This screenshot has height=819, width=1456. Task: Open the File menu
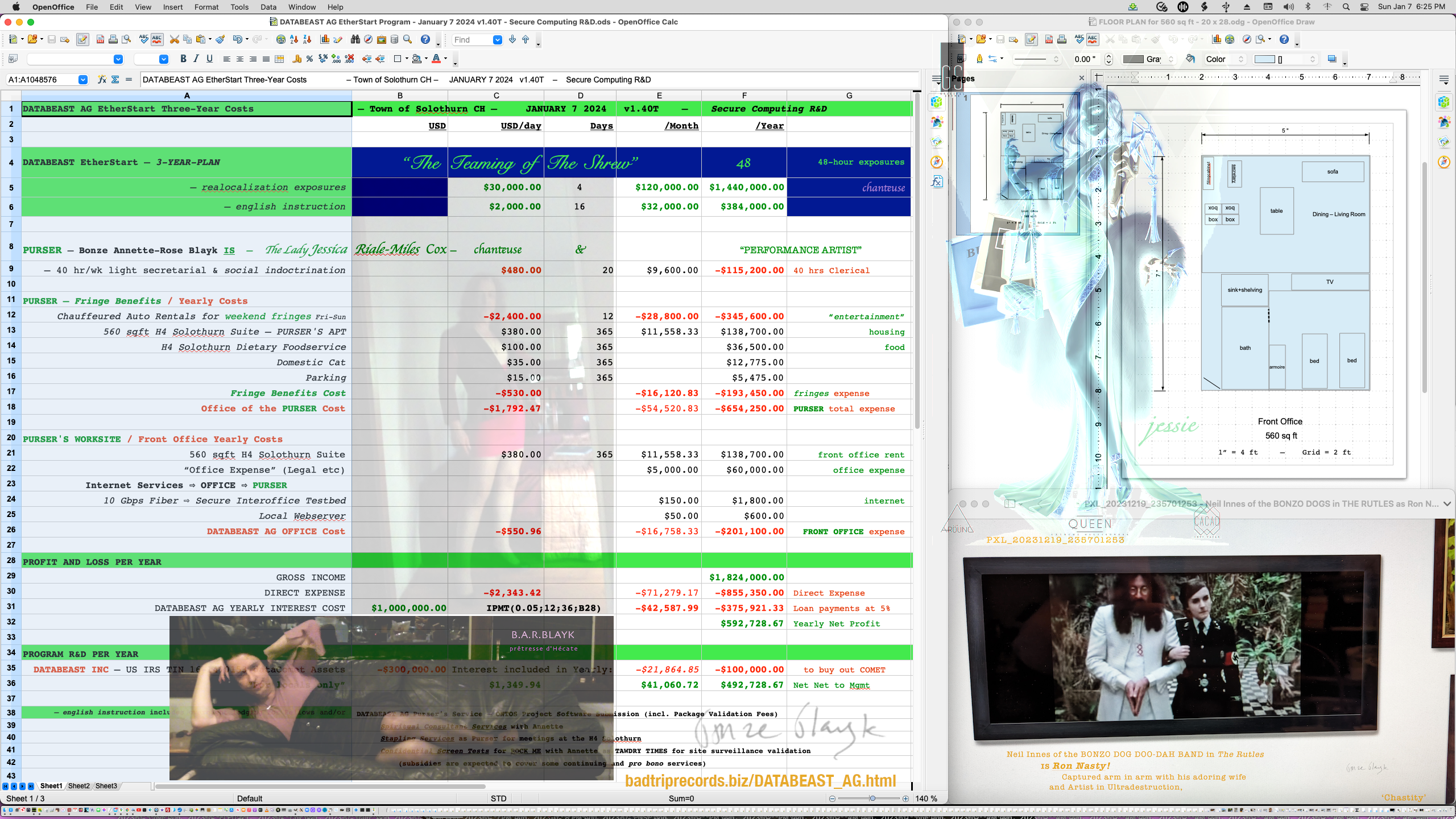click(x=92, y=7)
